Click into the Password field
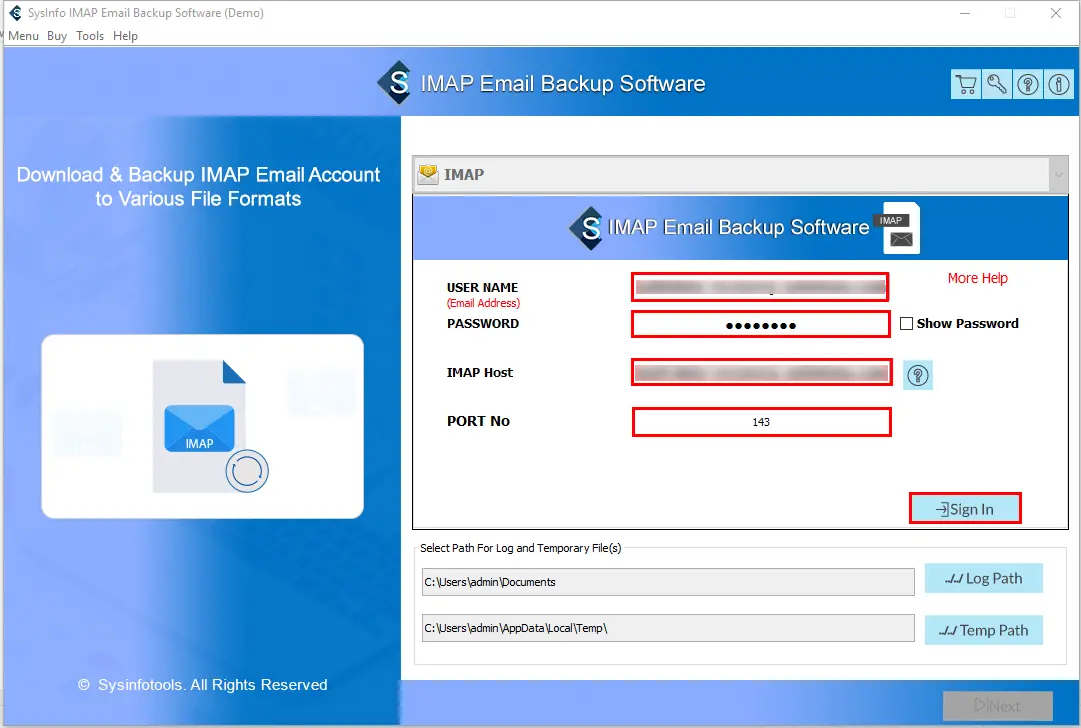This screenshot has height=728, width=1081. click(760, 324)
